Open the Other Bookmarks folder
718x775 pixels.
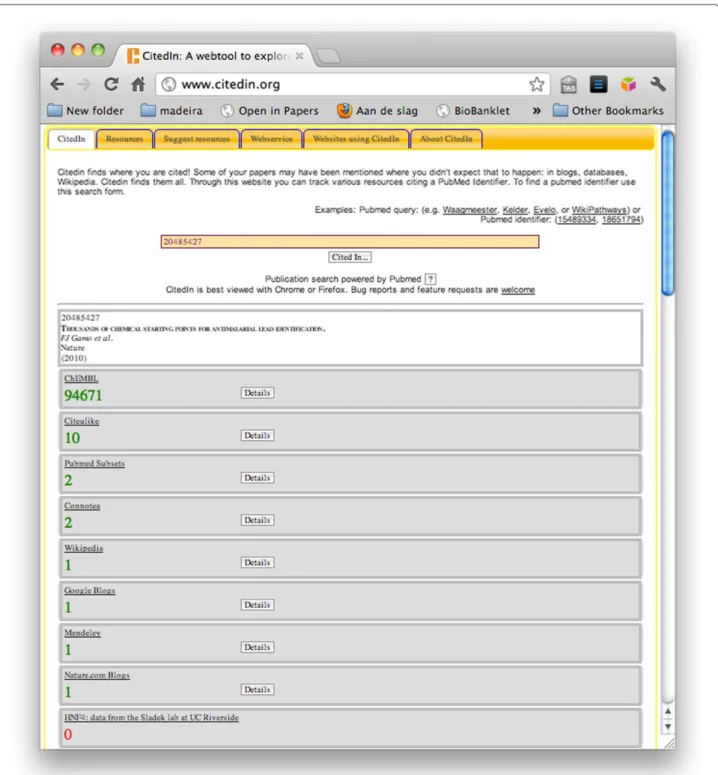(608, 111)
